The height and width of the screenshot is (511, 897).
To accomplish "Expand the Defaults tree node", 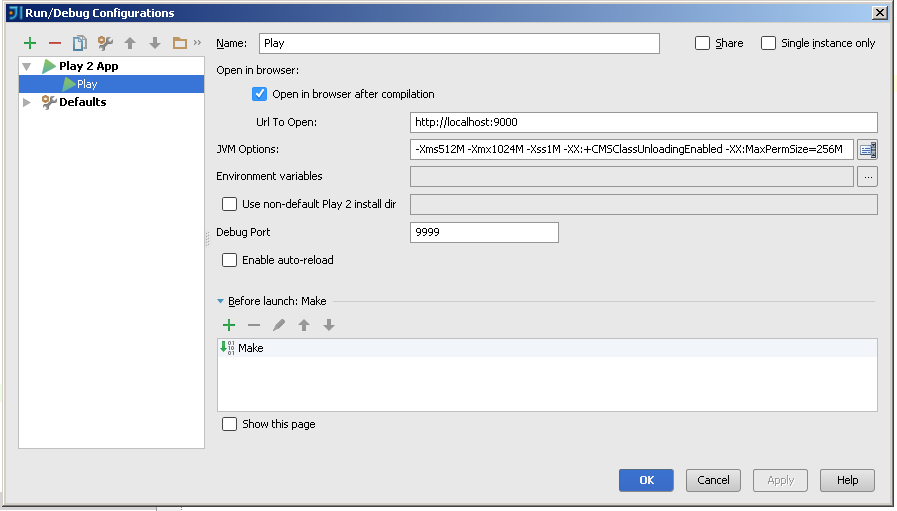I will click(26, 102).
